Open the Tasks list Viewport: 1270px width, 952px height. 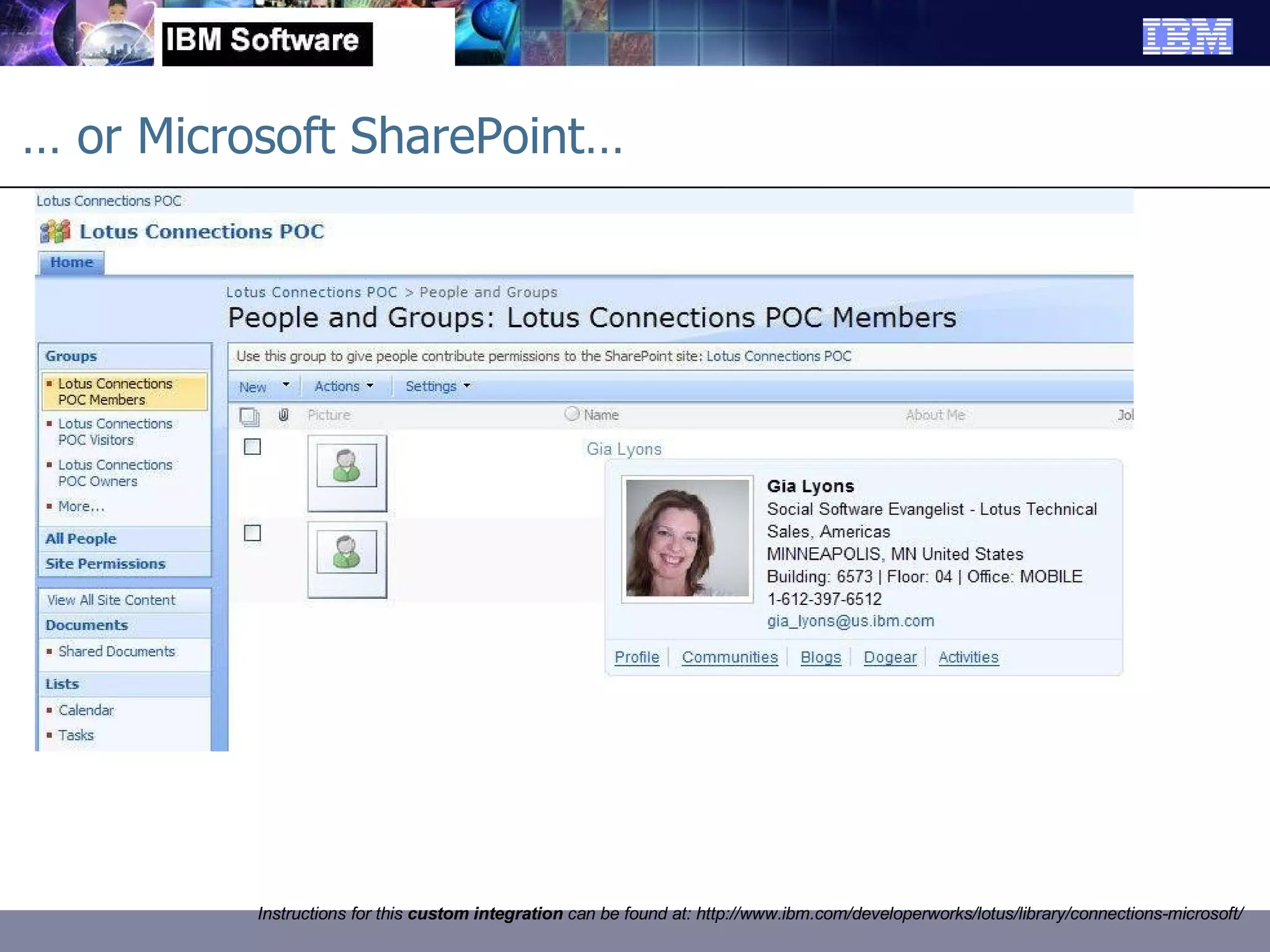click(76, 735)
